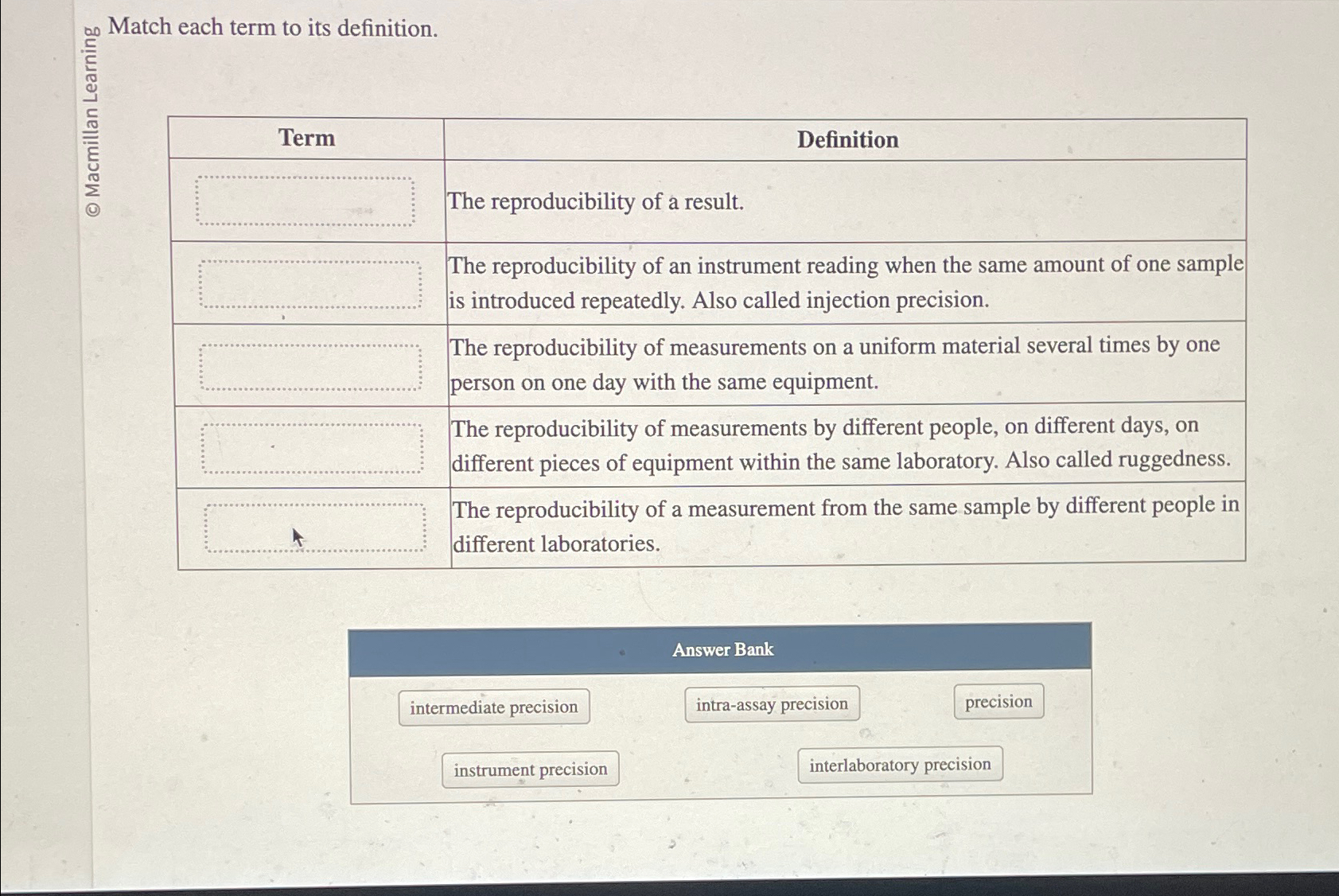This screenshot has width=1339, height=896.
Task: Click the Term column header
Action: point(307,139)
